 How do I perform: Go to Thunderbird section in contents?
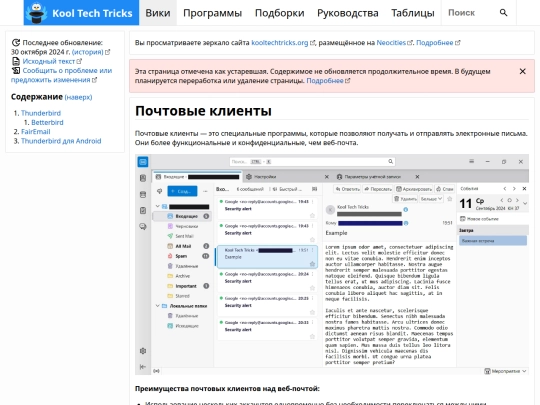point(41,113)
